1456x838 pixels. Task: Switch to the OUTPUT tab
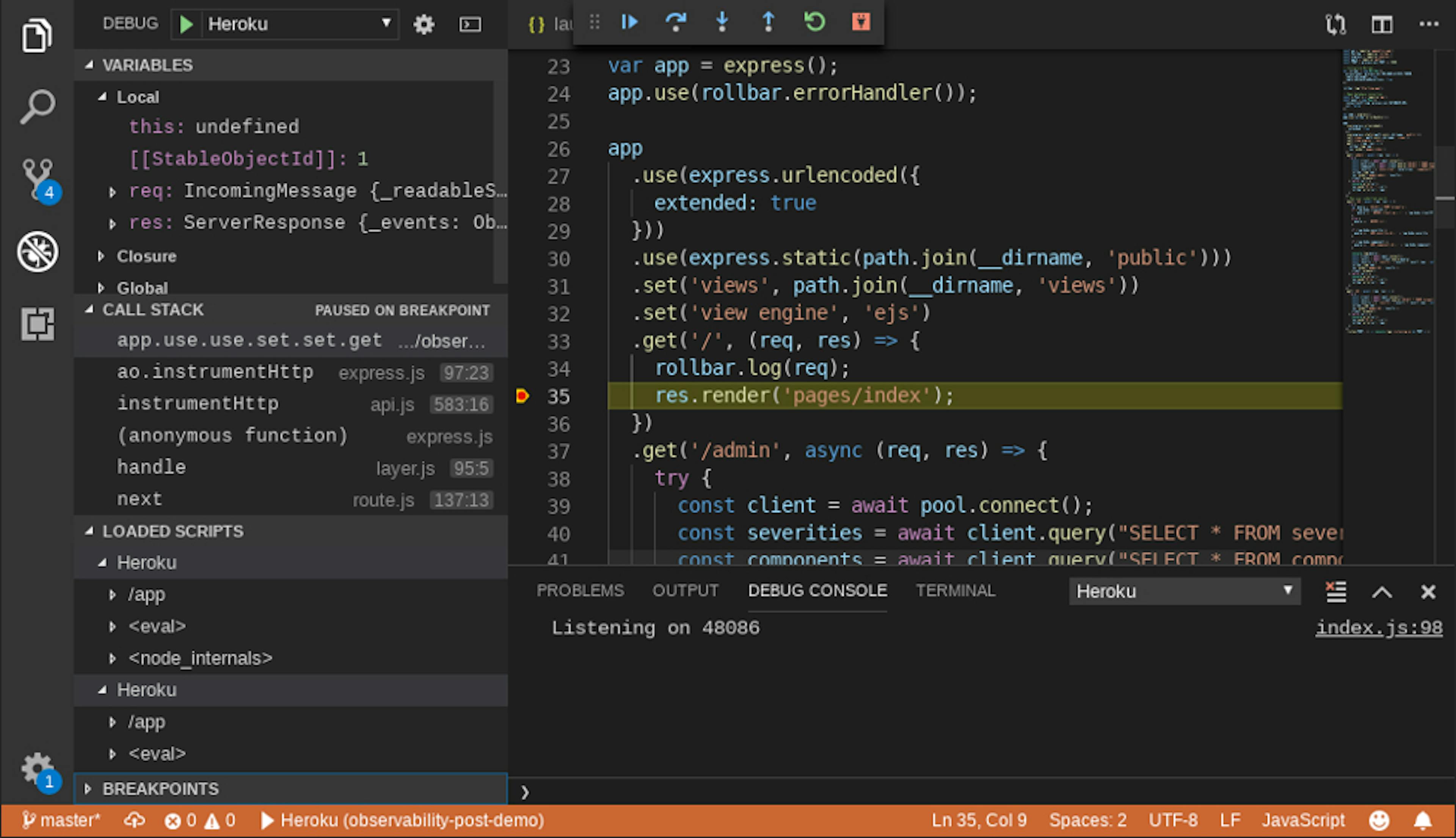pos(685,591)
